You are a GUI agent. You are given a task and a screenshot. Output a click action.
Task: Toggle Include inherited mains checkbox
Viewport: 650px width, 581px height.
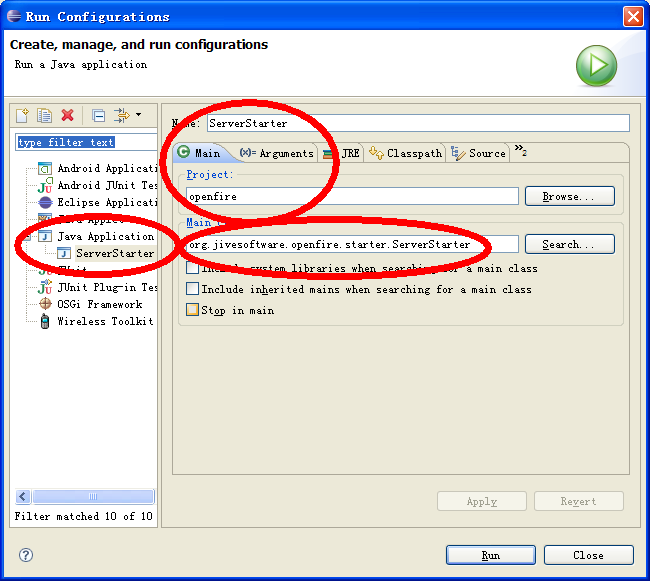[192, 288]
